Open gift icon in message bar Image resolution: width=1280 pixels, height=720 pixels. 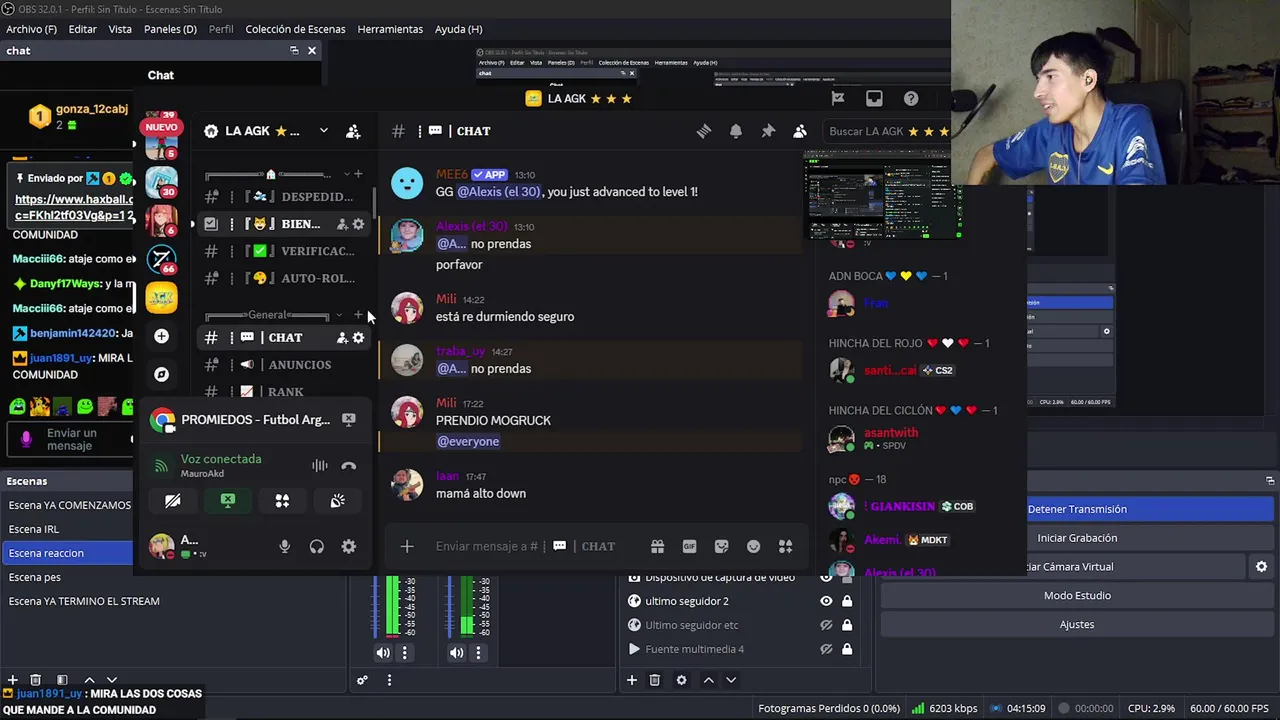tap(657, 546)
